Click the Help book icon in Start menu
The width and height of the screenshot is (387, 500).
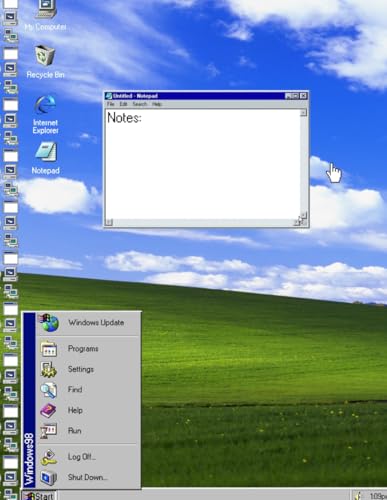point(48,410)
